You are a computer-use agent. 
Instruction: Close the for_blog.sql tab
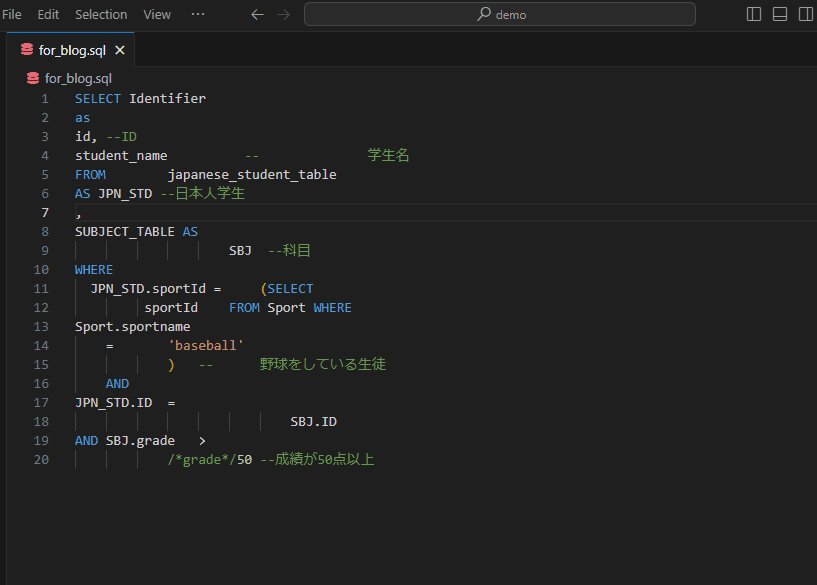coord(120,50)
